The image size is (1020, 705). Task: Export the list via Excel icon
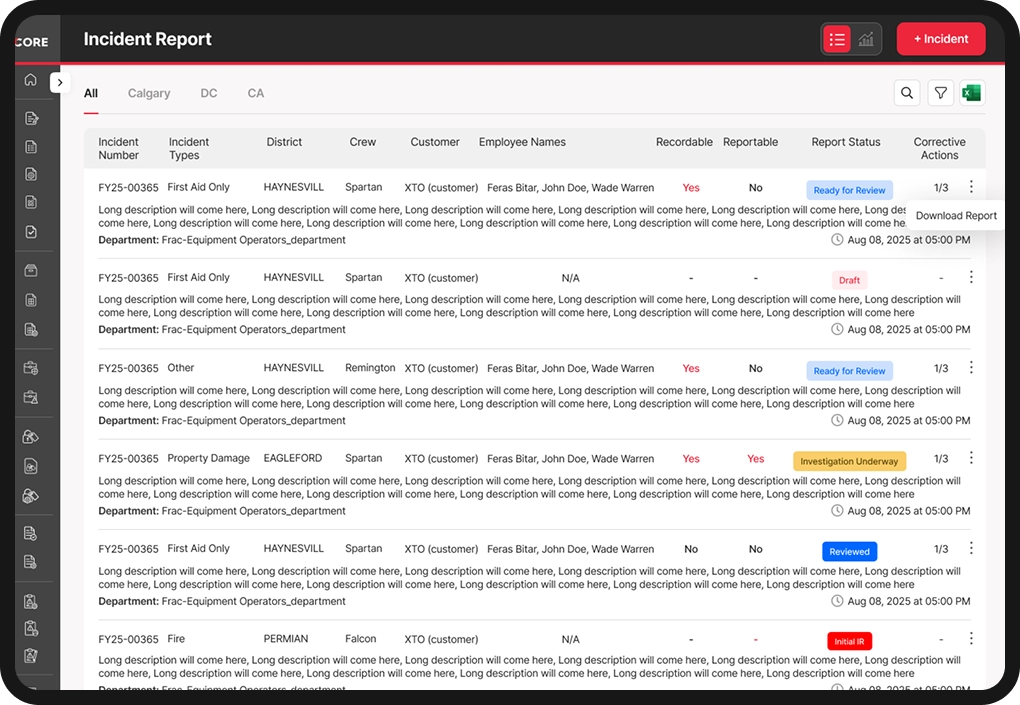click(x=972, y=93)
